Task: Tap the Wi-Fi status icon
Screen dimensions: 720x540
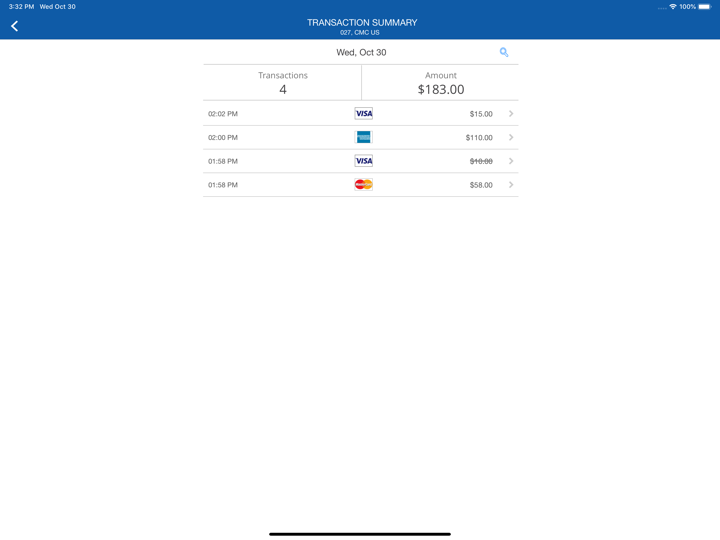Action: pyautogui.click(x=673, y=7)
